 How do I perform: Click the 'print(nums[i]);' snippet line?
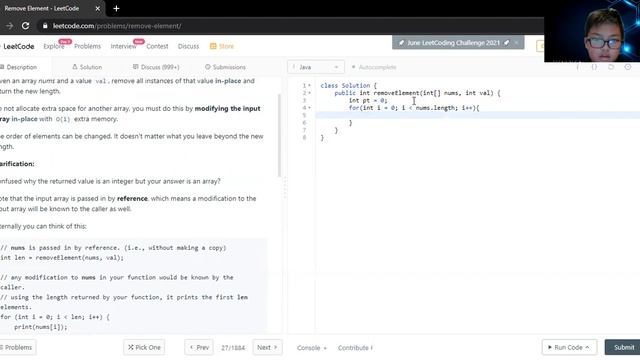tap(40, 327)
